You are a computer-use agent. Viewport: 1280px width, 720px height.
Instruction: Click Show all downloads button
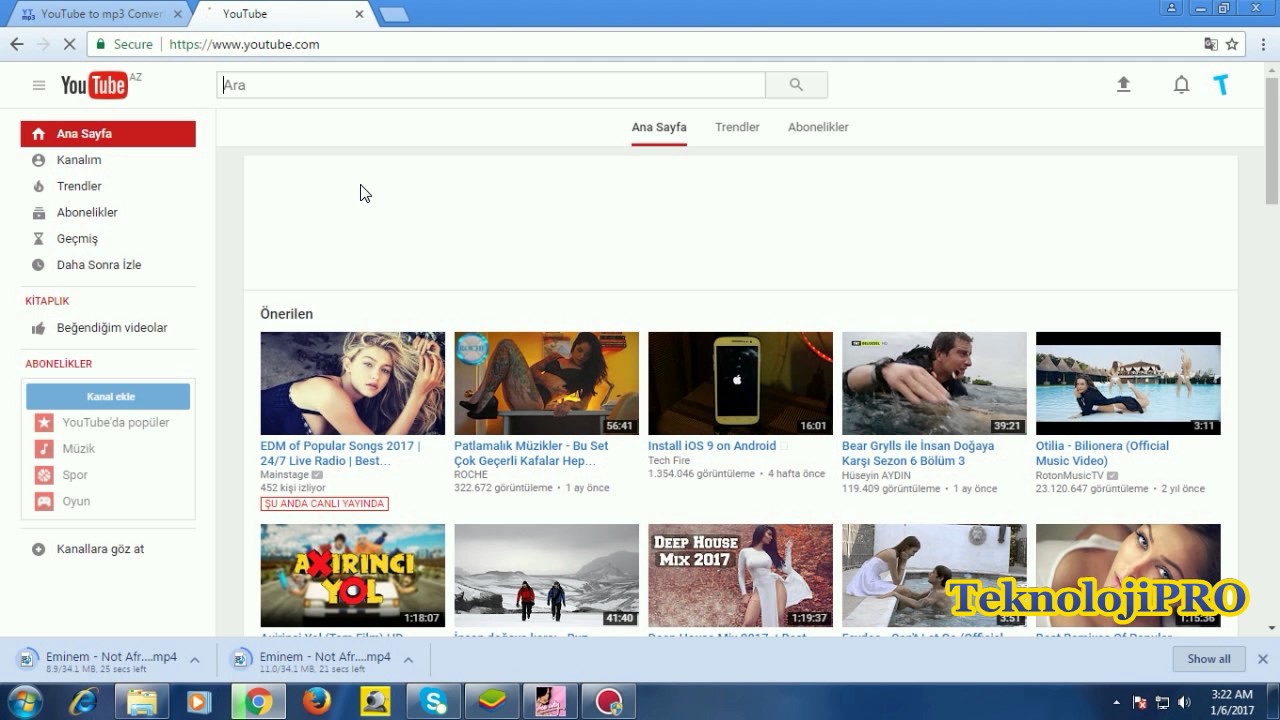1209,659
